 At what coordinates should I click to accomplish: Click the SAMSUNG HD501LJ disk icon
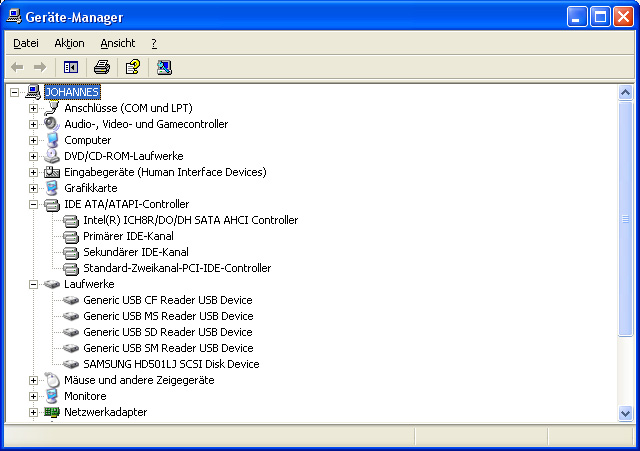(x=71, y=364)
